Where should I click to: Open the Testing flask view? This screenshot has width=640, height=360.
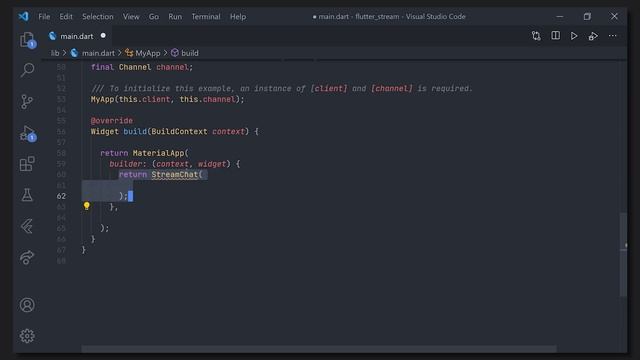click(27, 195)
